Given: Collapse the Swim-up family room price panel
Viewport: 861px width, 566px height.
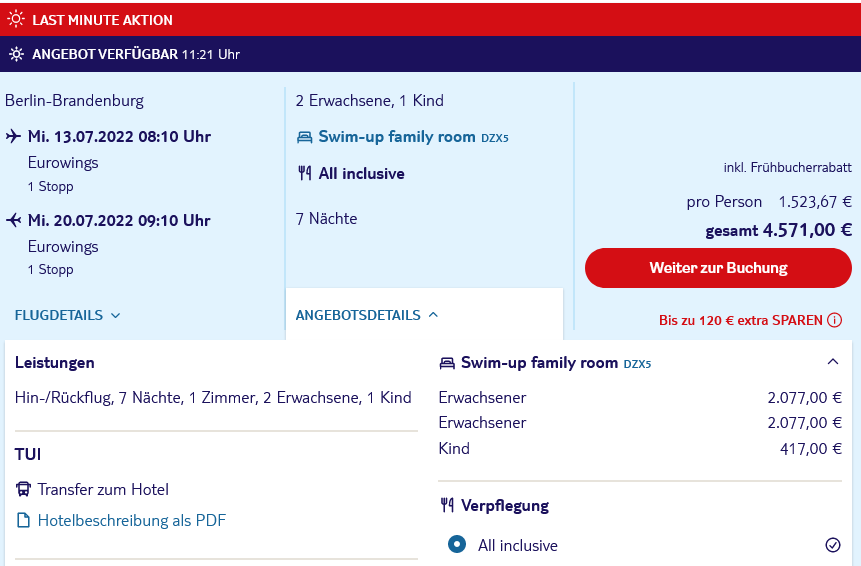Looking at the screenshot, I should pos(833,362).
